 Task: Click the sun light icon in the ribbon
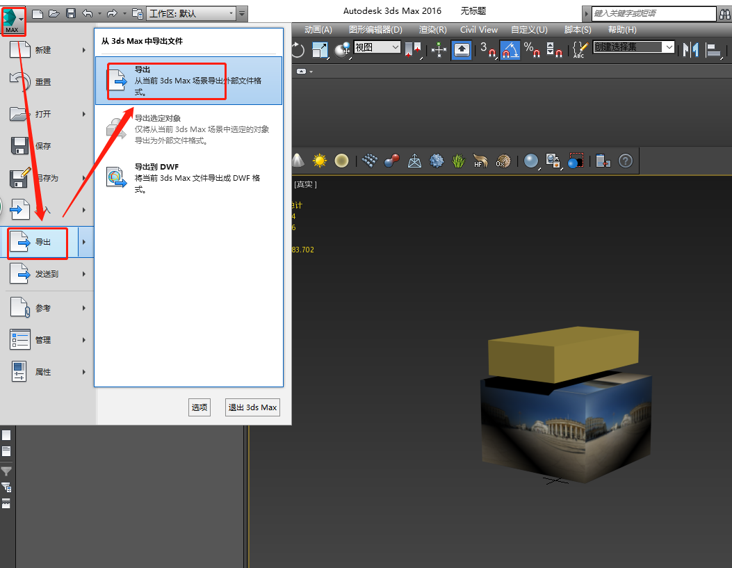pyautogui.click(x=320, y=161)
